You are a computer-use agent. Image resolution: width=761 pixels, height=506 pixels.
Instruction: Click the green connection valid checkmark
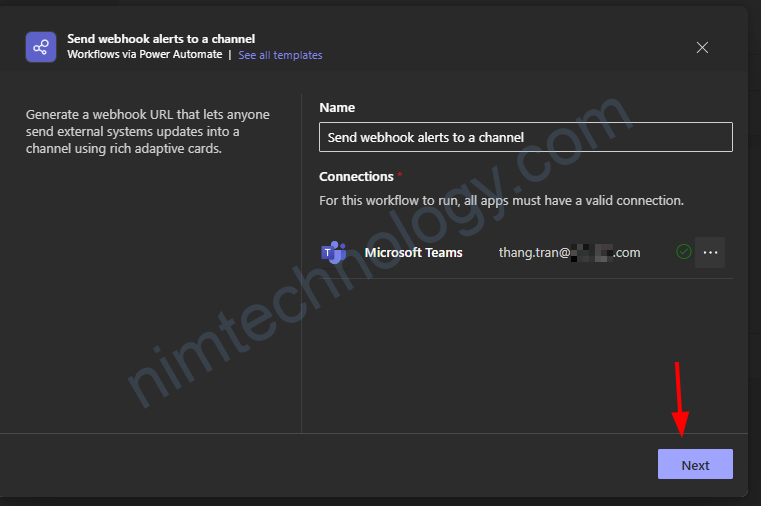pyautogui.click(x=684, y=252)
